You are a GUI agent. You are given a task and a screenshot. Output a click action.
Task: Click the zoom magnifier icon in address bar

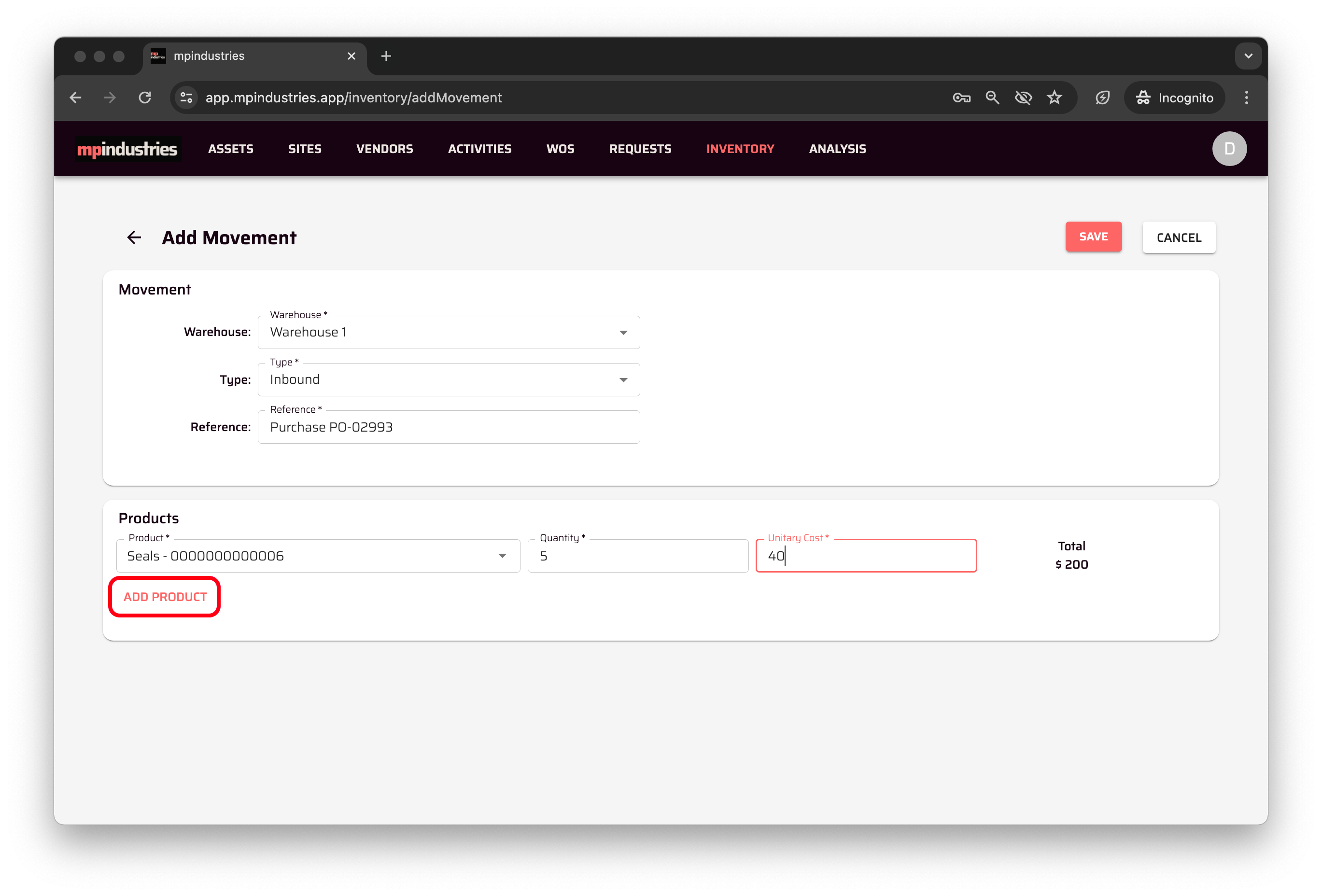point(992,98)
